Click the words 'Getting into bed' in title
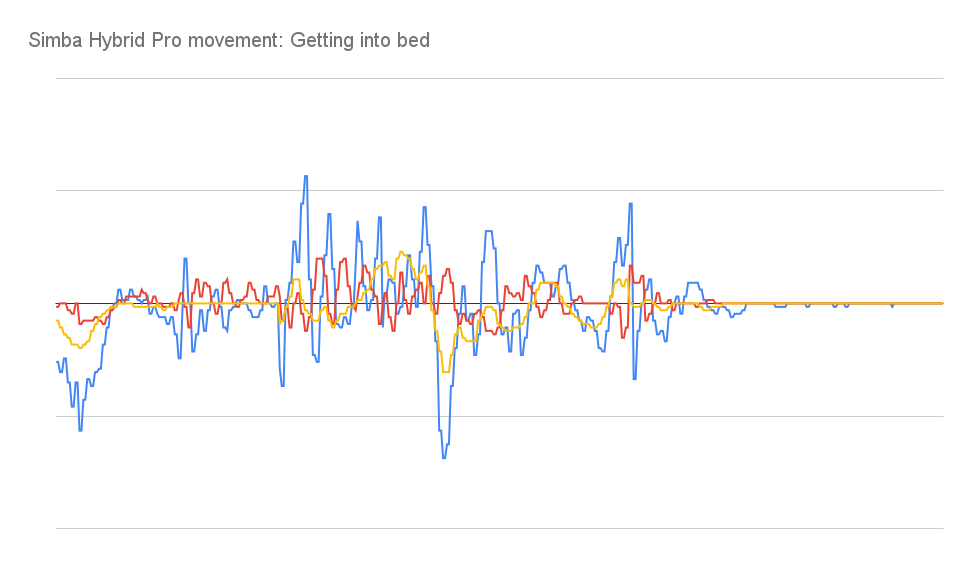The width and height of the screenshot is (972, 564). 360,40
